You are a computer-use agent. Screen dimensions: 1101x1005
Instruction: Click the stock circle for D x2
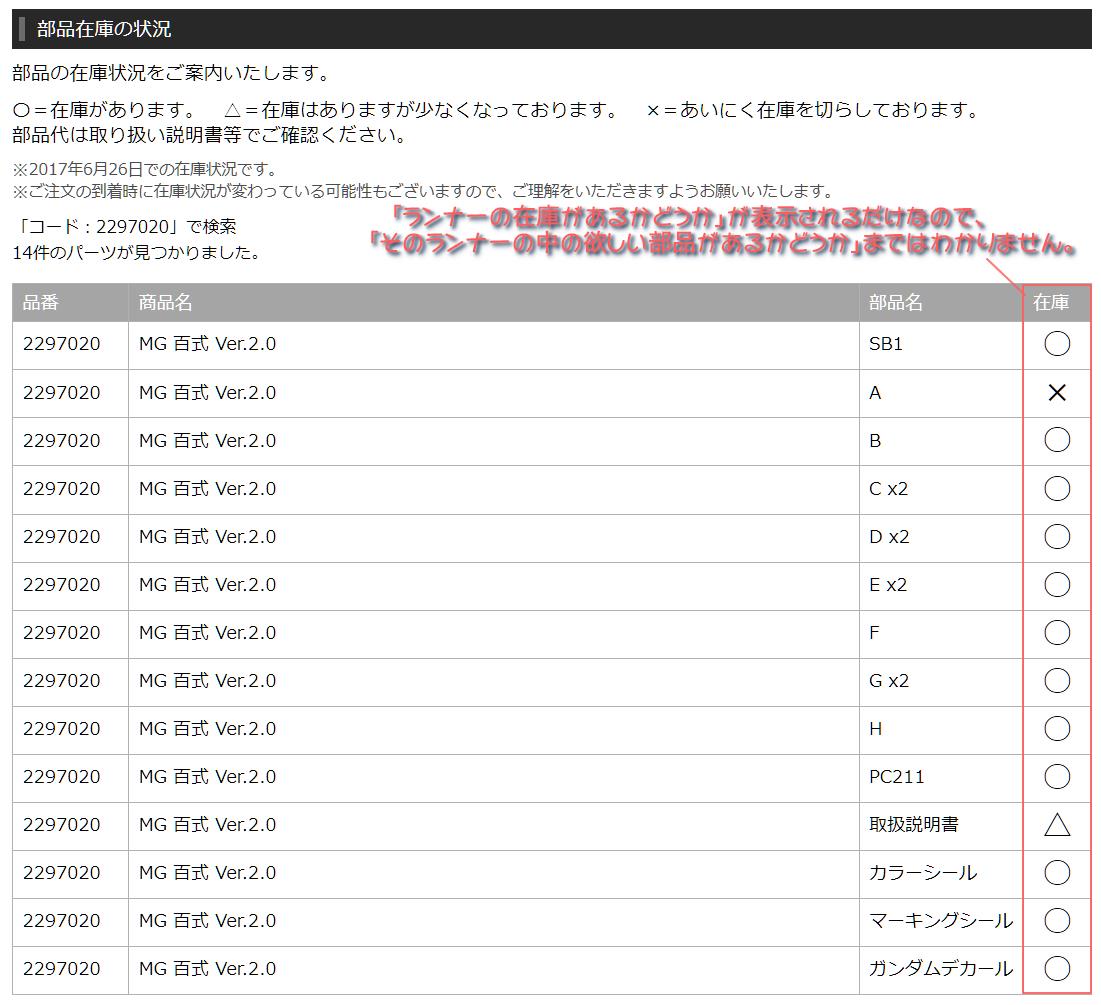(1057, 537)
